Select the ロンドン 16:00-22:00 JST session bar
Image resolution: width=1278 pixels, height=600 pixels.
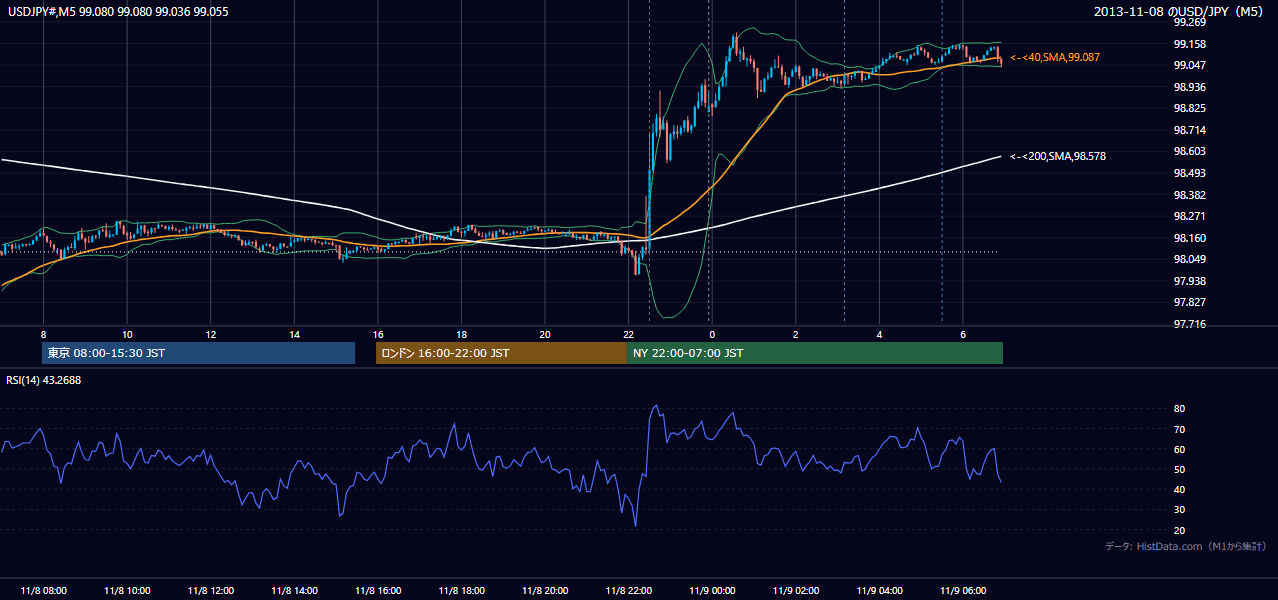(501, 353)
